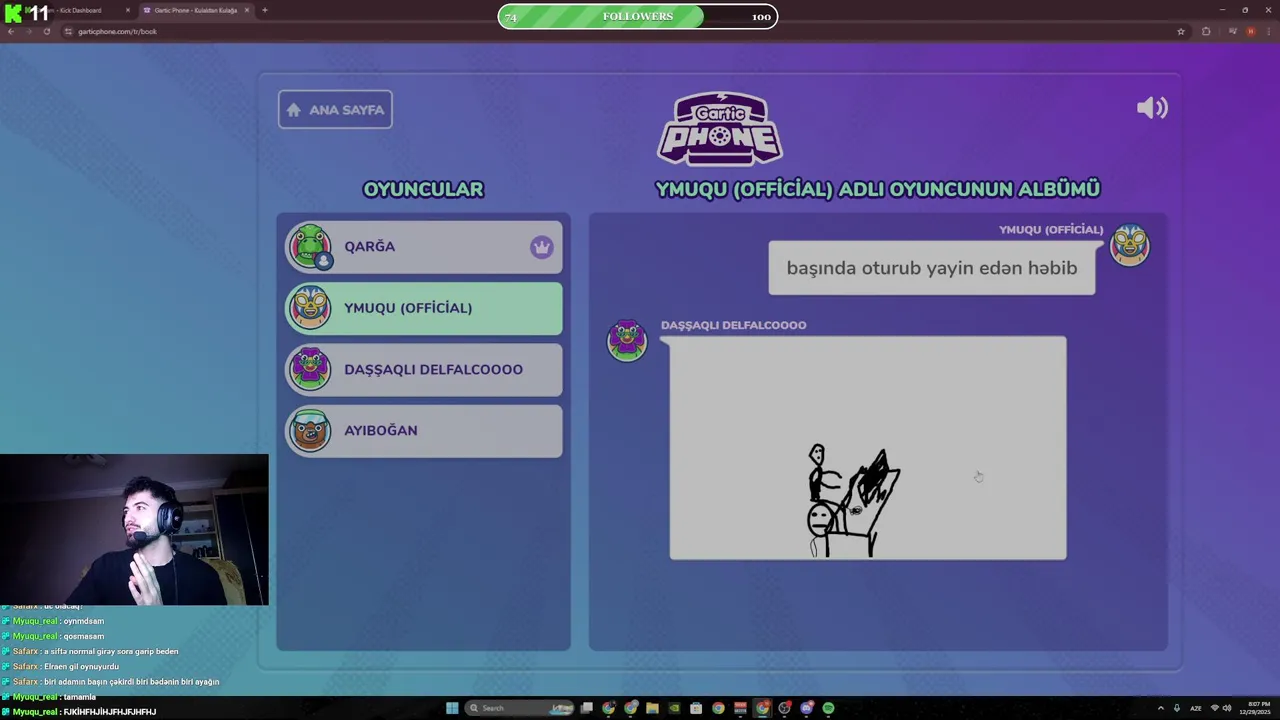
Task: Click the prompt text 'başında oturub yayin edən həbib'
Action: [932, 268]
